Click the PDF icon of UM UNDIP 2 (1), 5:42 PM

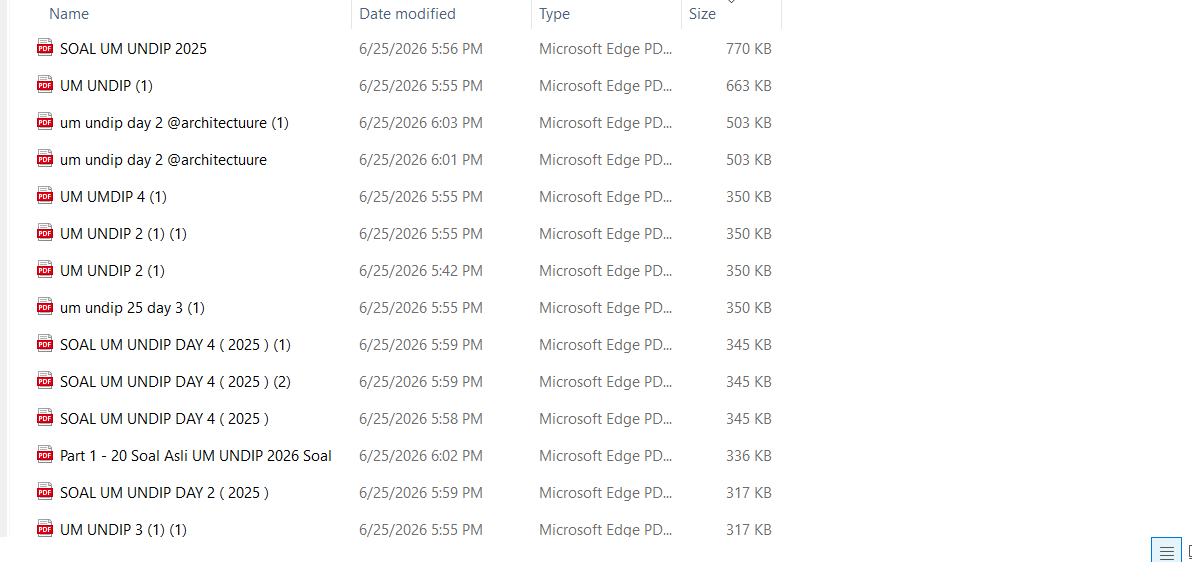pyautogui.click(x=45, y=271)
